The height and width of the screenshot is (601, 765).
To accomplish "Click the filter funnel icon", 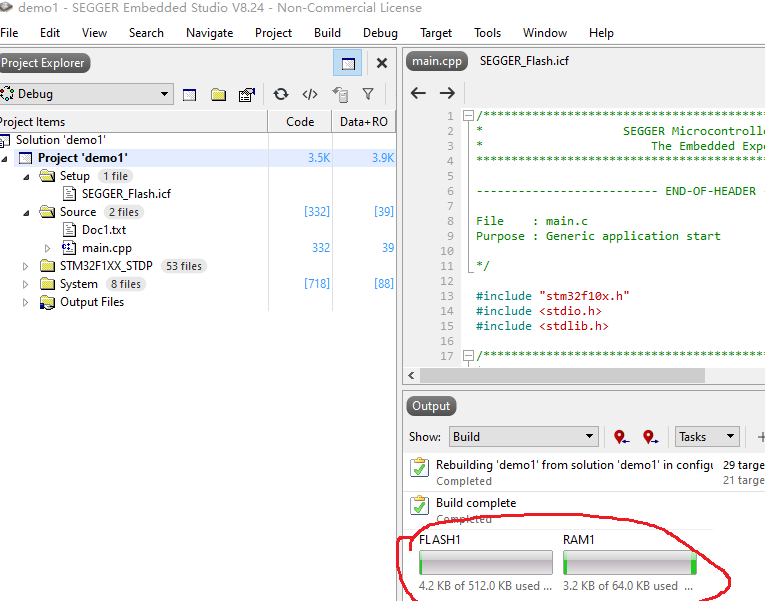I will 368,94.
